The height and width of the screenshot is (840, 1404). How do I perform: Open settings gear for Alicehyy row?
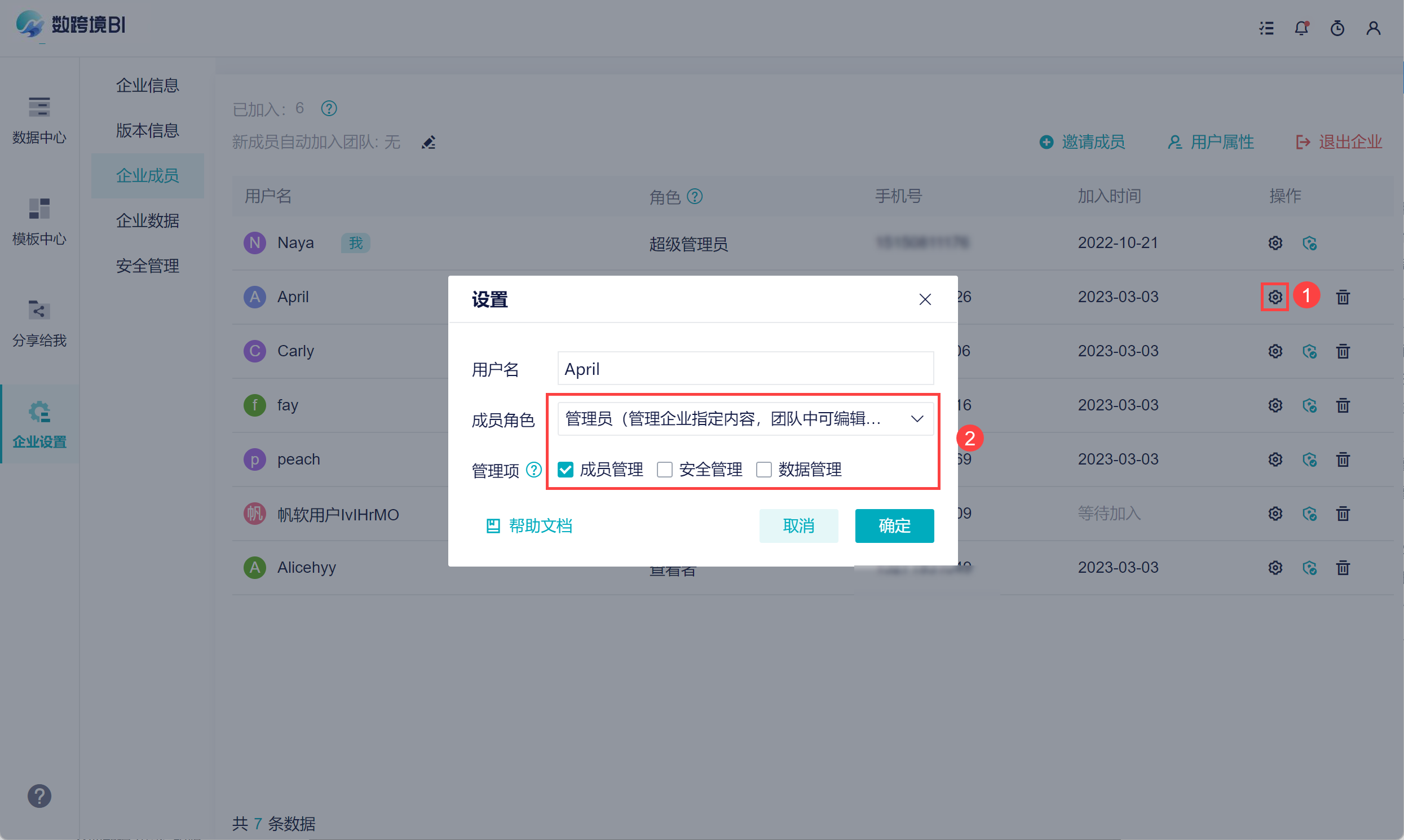tap(1275, 567)
